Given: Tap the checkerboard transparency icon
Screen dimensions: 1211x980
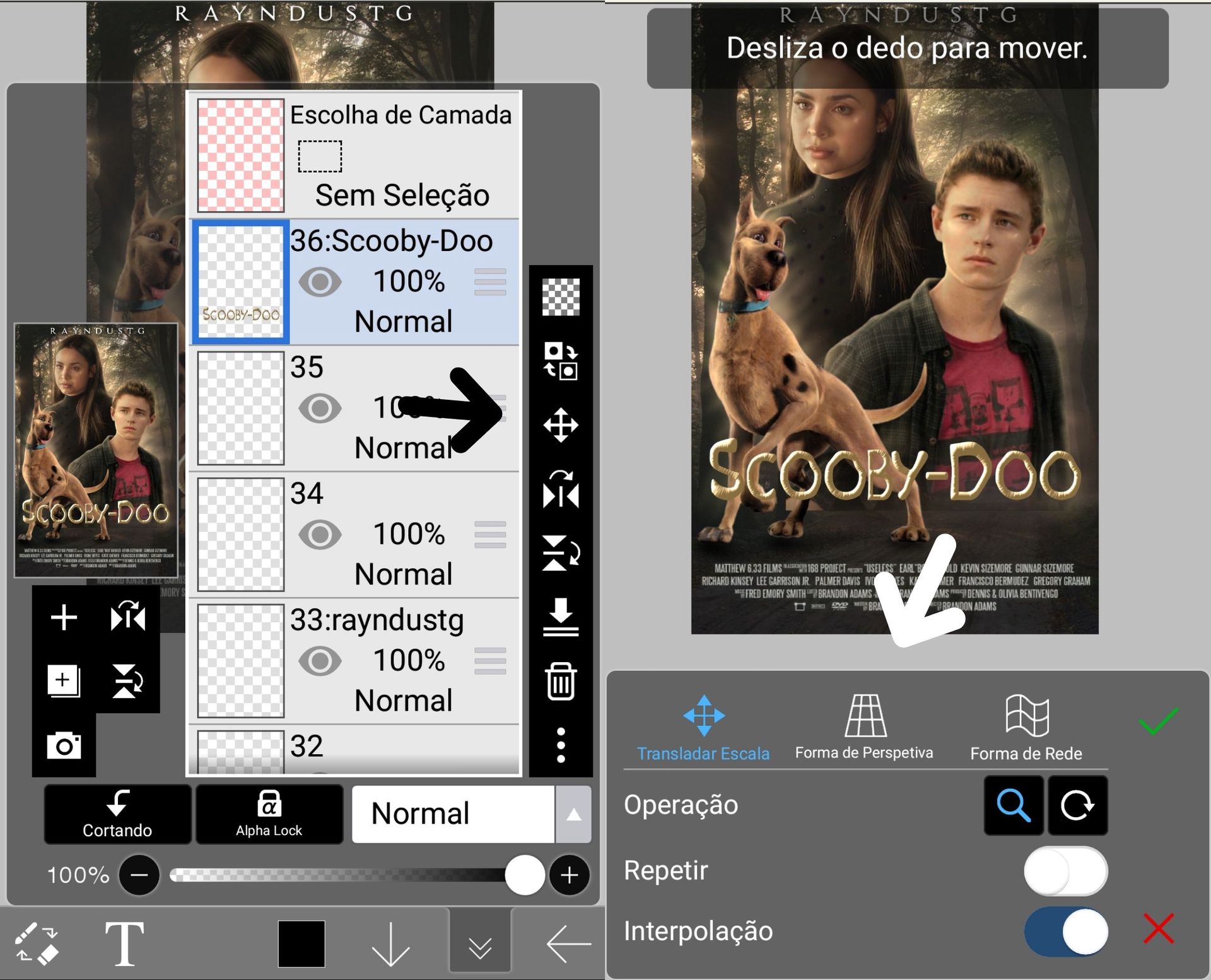Looking at the screenshot, I should tap(561, 296).
